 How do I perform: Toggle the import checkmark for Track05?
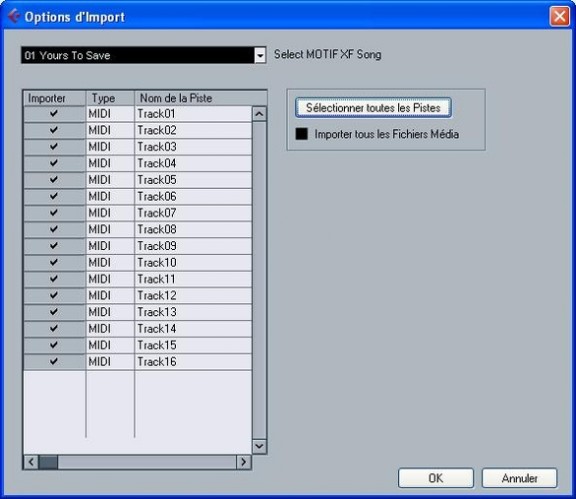pos(54,180)
